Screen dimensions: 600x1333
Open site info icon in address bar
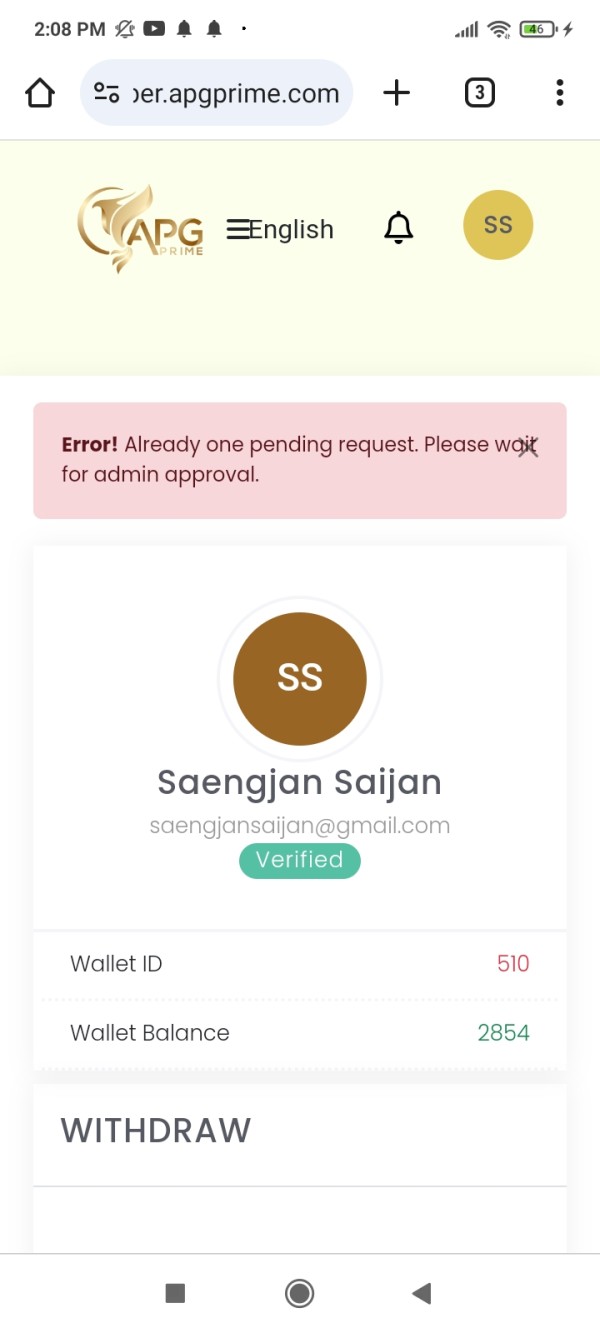pyautogui.click(x=106, y=93)
